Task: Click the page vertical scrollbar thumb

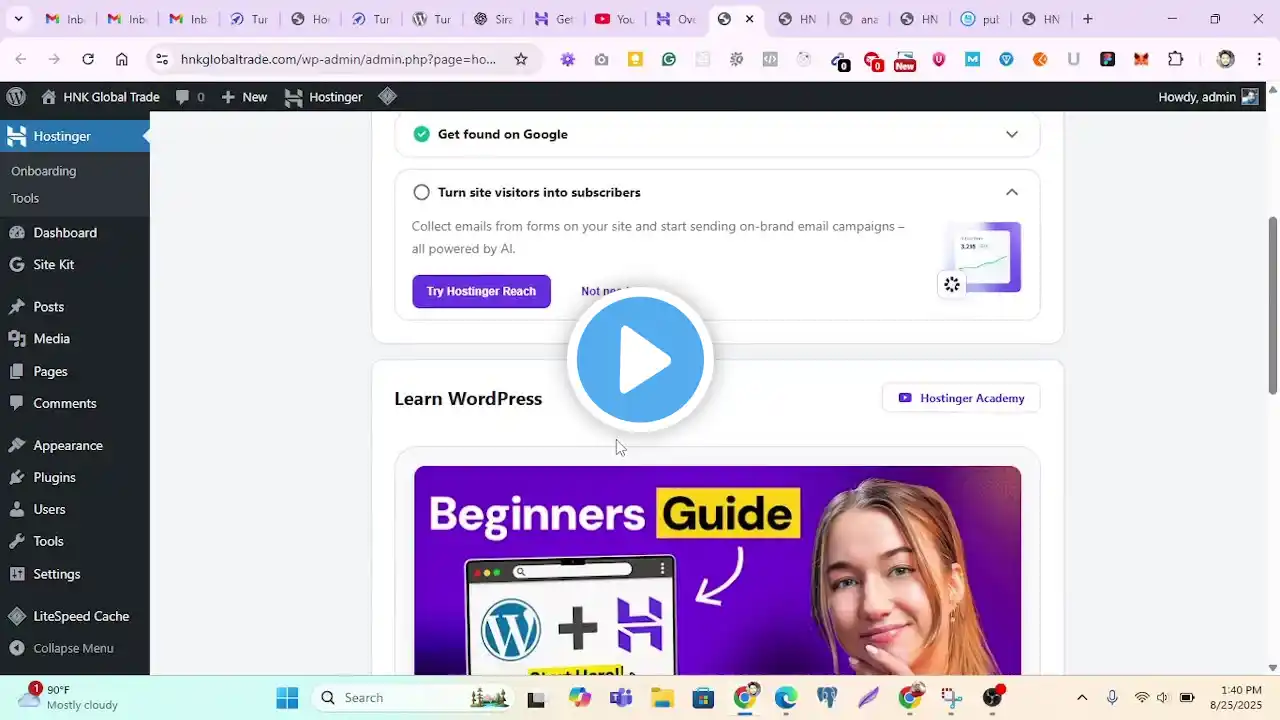Action: tap(1273, 305)
